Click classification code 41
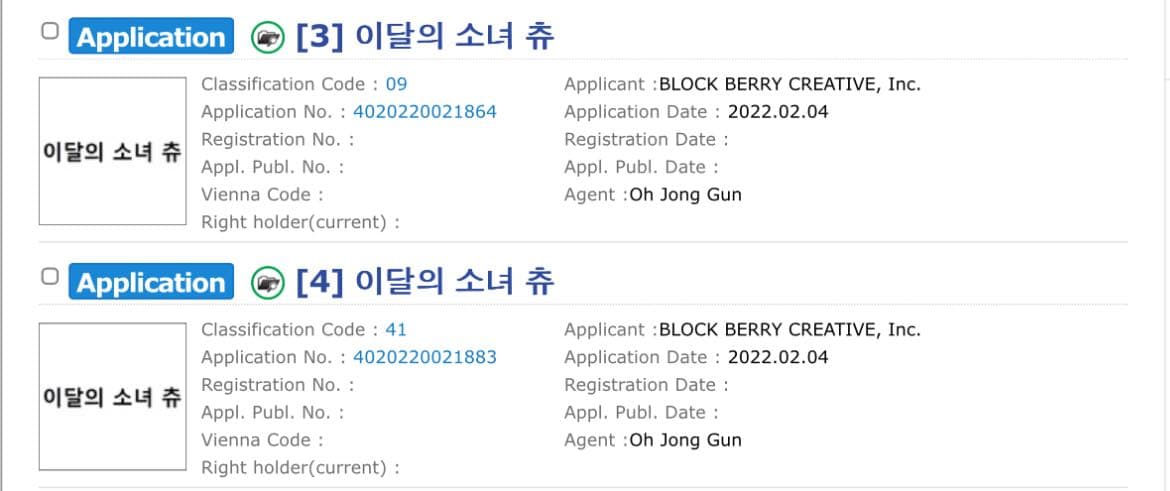The width and height of the screenshot is (1170, 491). [x=396, y=329]
